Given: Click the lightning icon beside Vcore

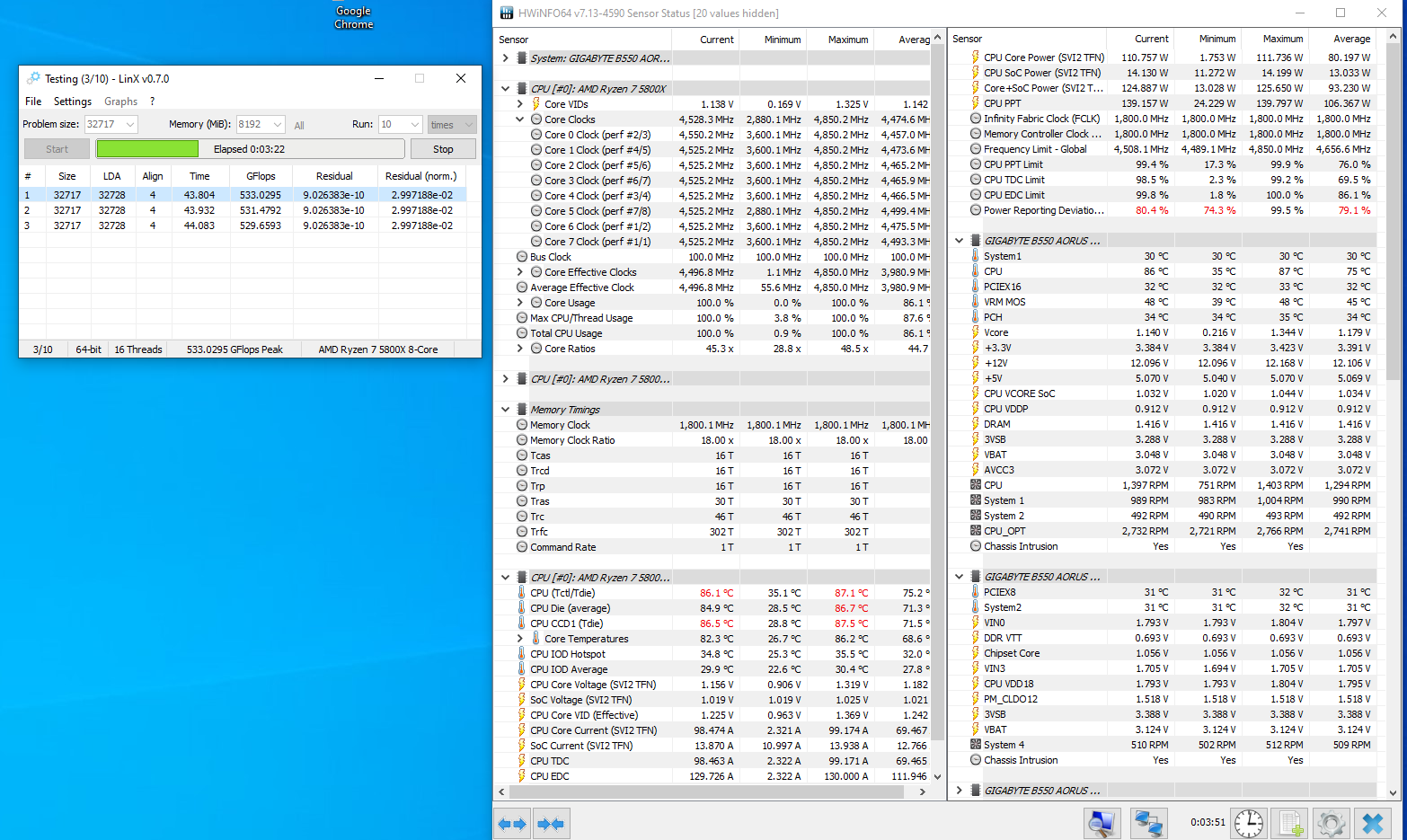Looking at the screenshot, I should coord(975,332).
